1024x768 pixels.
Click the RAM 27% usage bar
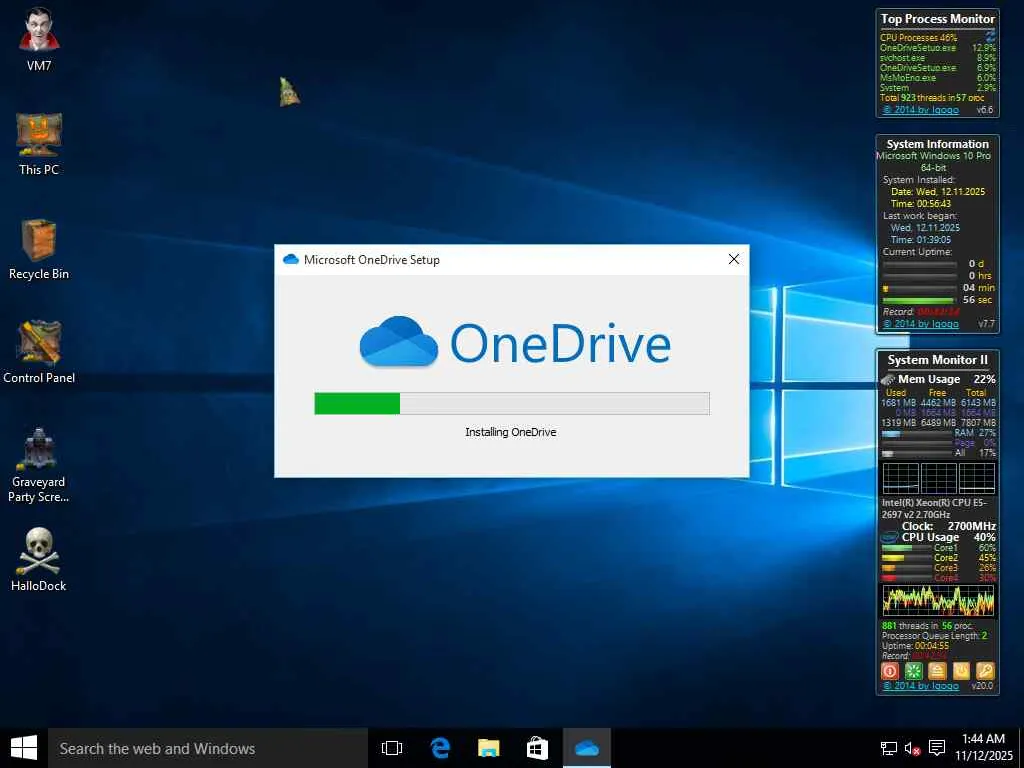point(916,433)
